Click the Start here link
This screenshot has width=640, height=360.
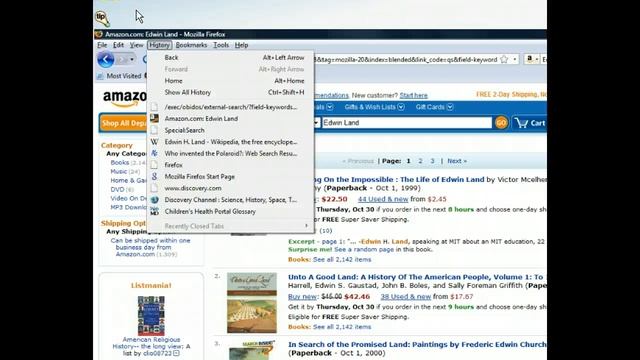pos(413,96)
